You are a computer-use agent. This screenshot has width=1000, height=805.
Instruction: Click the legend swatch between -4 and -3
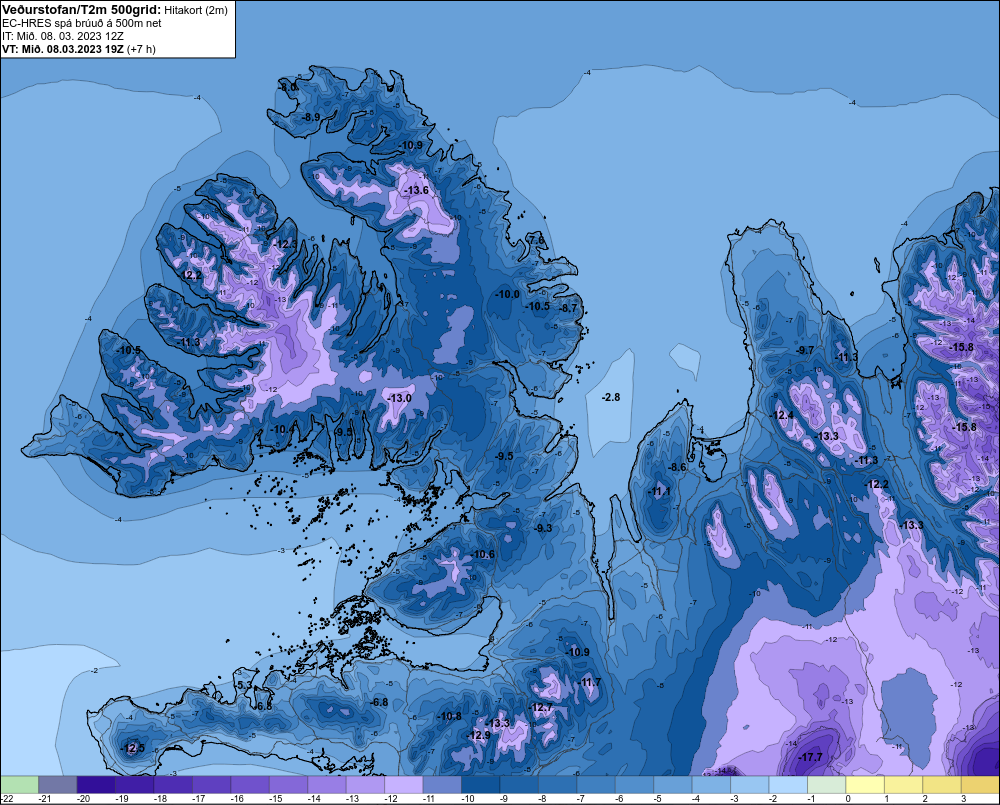point(711,784)
